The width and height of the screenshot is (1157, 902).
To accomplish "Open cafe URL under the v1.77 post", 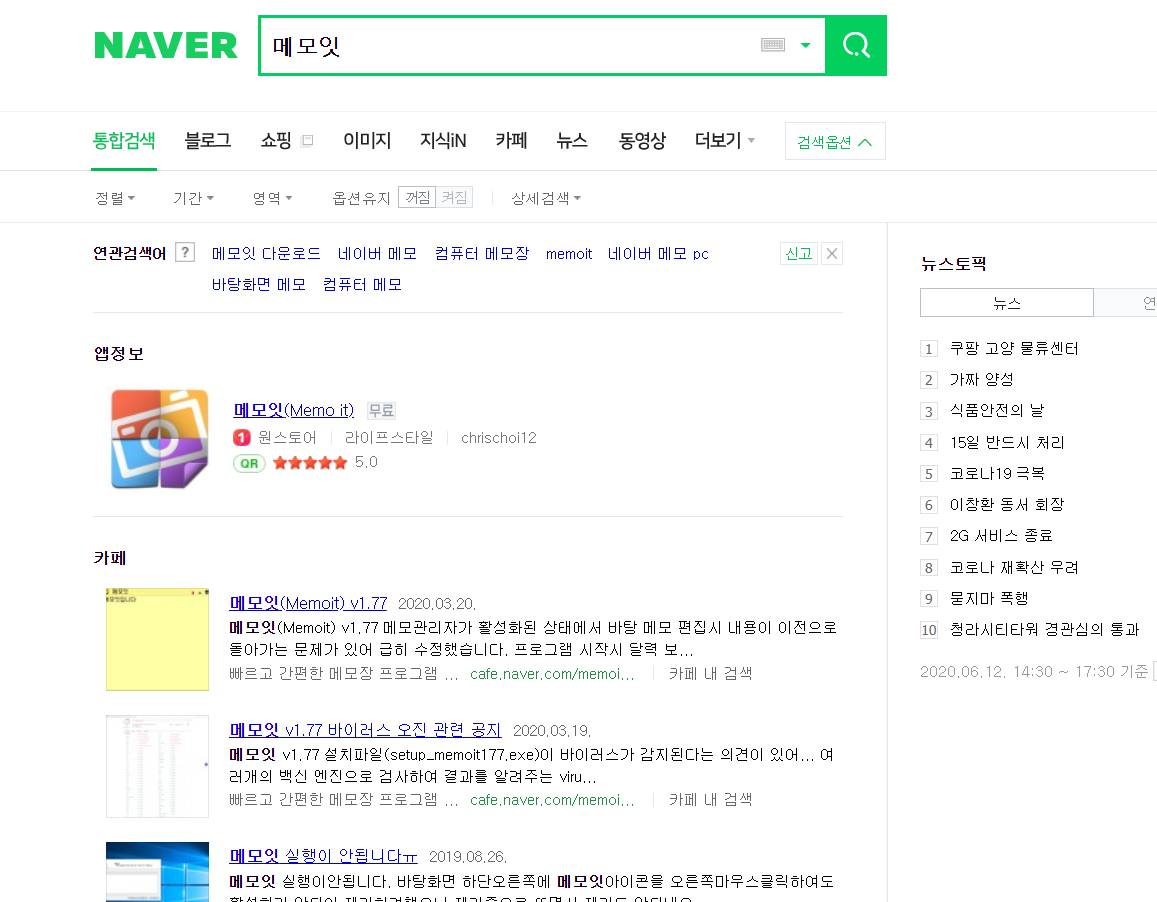I will pos(552,674).
